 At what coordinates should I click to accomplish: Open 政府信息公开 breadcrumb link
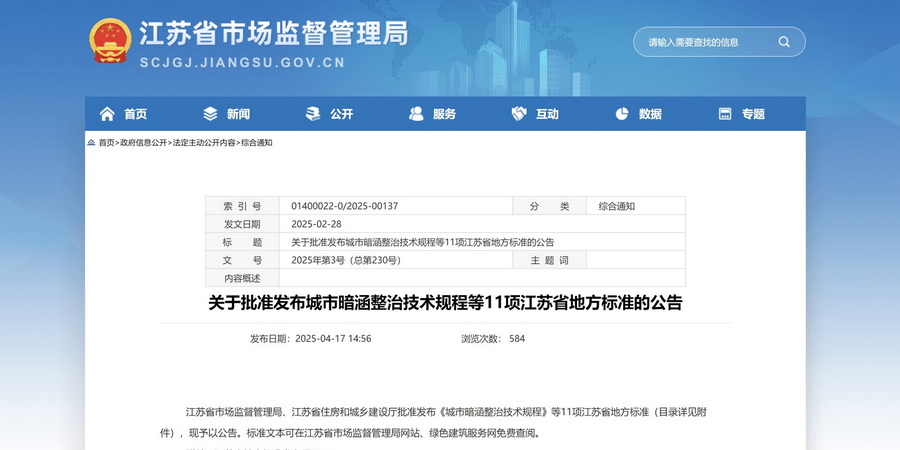tap(143, 143)
